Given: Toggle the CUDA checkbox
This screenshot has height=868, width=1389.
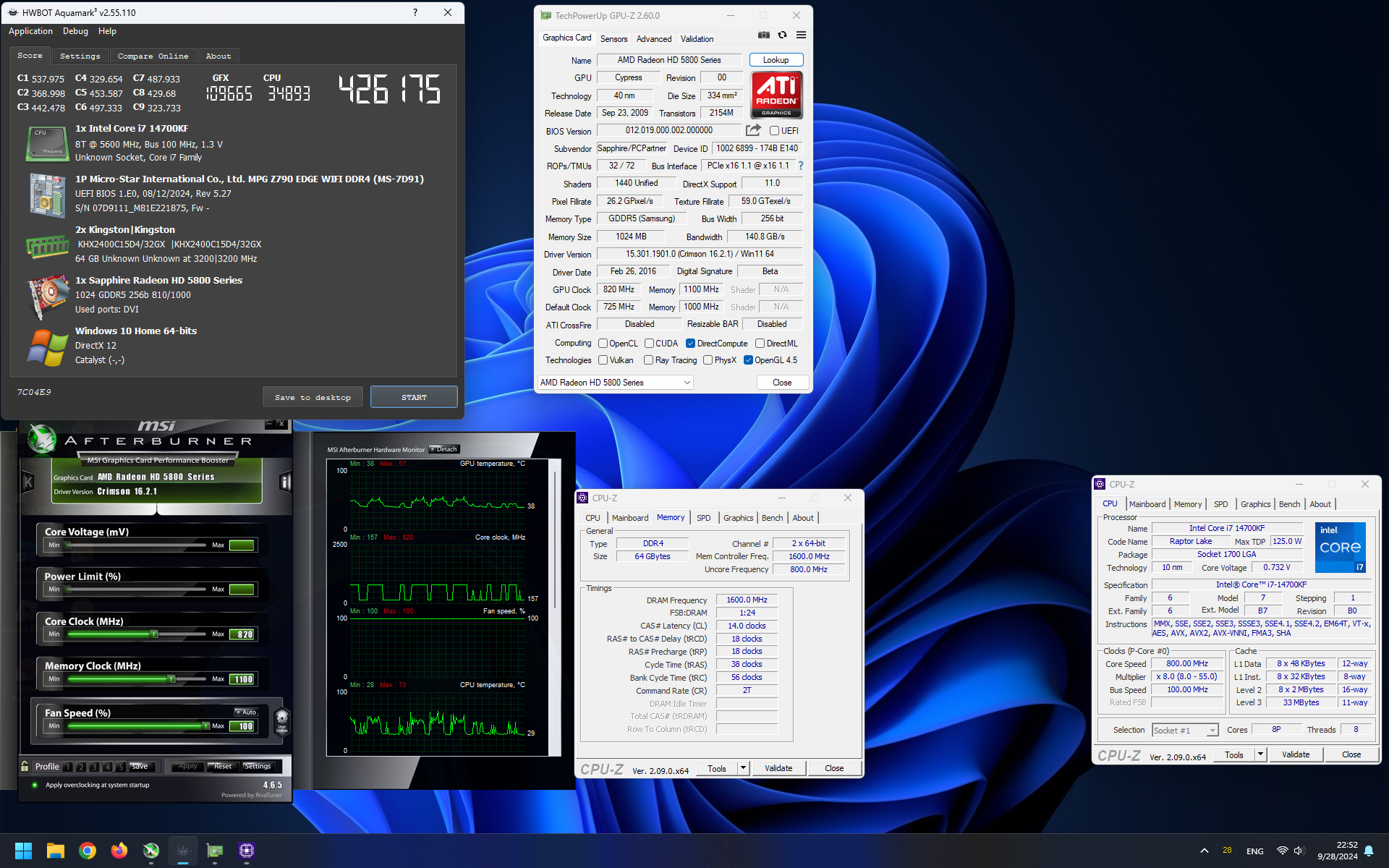Looking at the screenshot, I should (649, 344).
